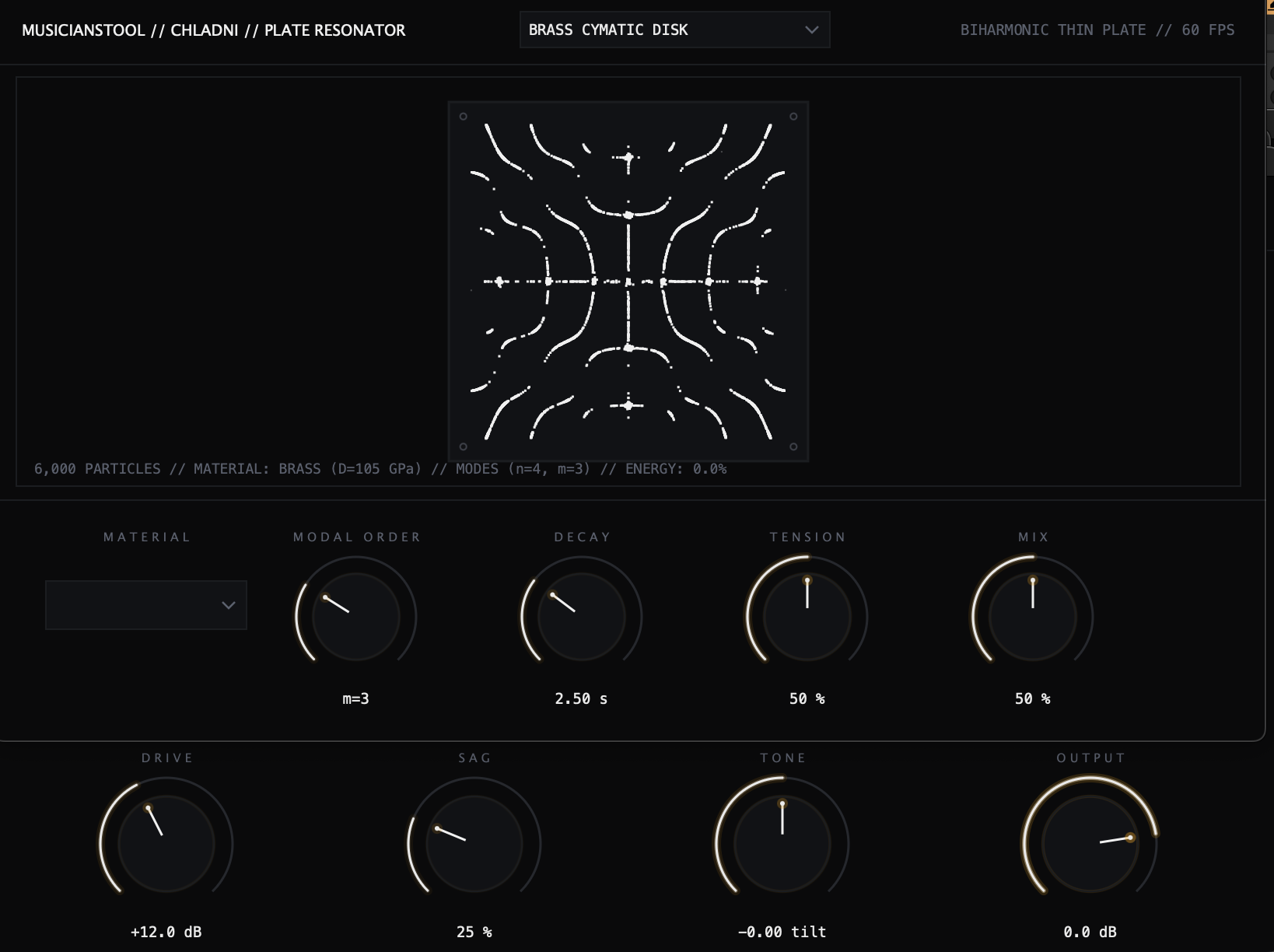Click the Chladni plate pattern display
The width and height of the screenshot is (1274, 952).
628,282
